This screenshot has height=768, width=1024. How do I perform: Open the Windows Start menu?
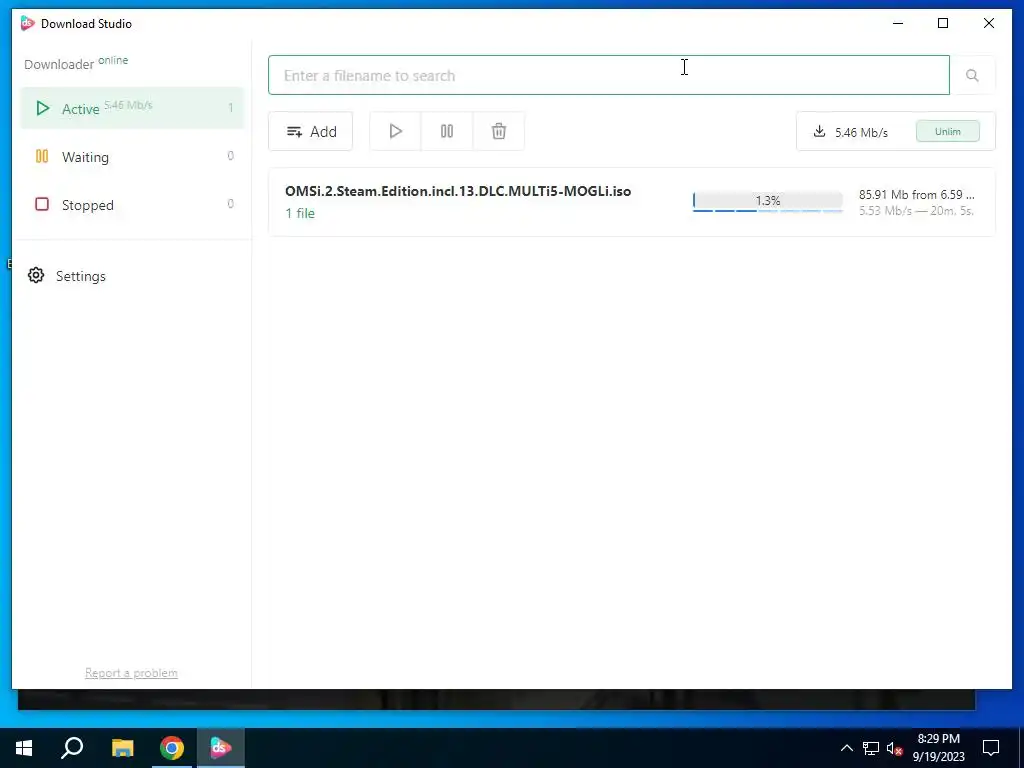(x=24, y=748)
